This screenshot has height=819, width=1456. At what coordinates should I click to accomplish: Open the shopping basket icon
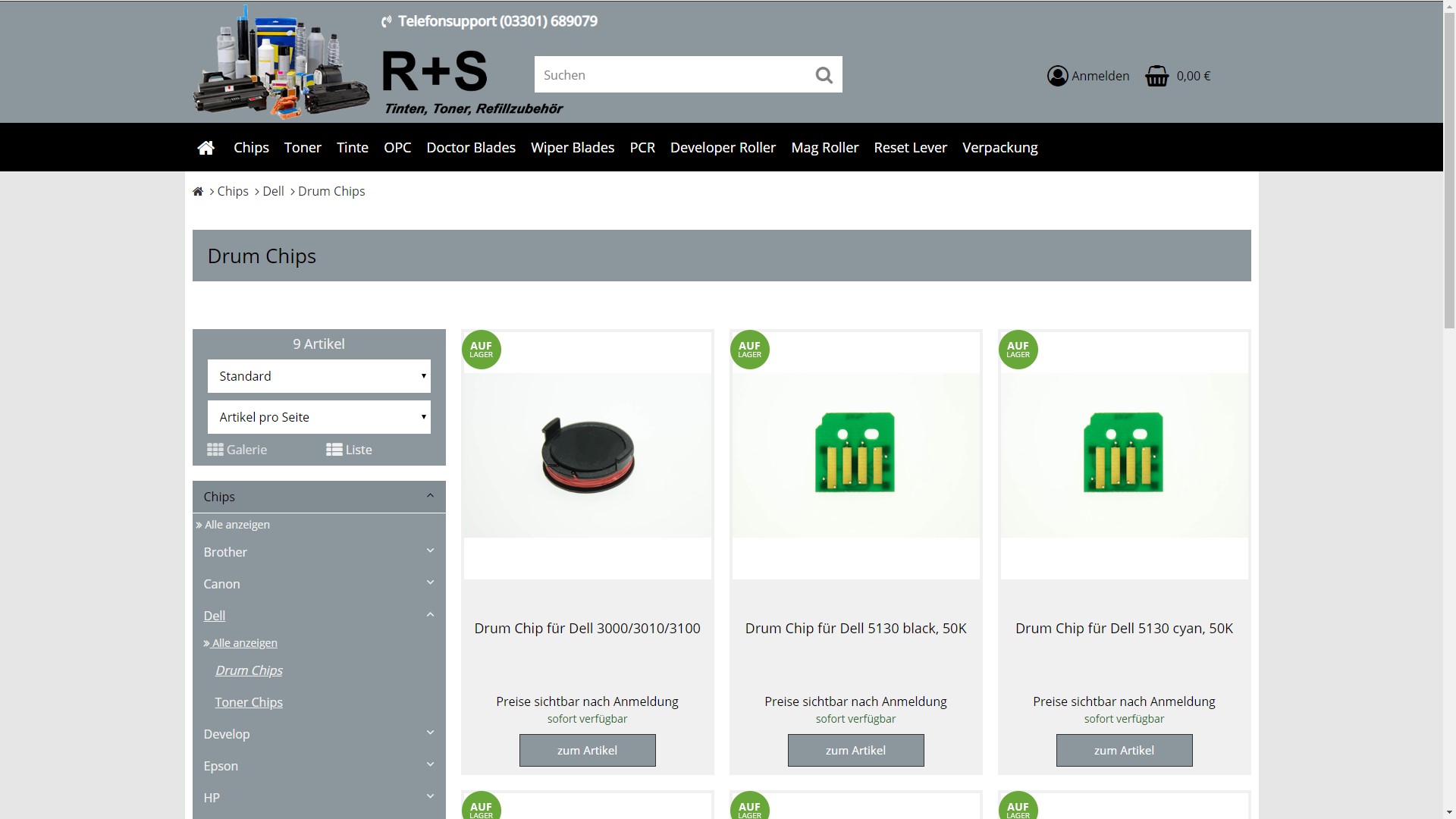[x=1157, y=76]
